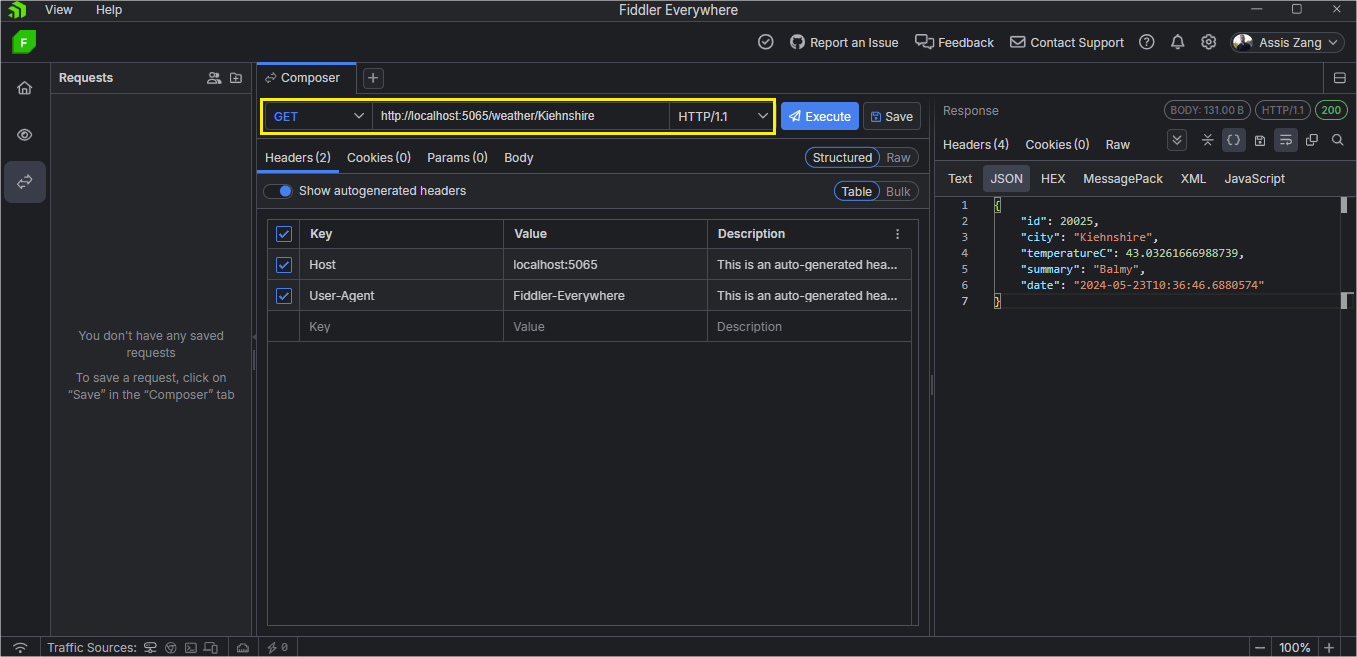1357x657 pixels.
Task: Click Report an Issue link
Action: coord(844,42)
